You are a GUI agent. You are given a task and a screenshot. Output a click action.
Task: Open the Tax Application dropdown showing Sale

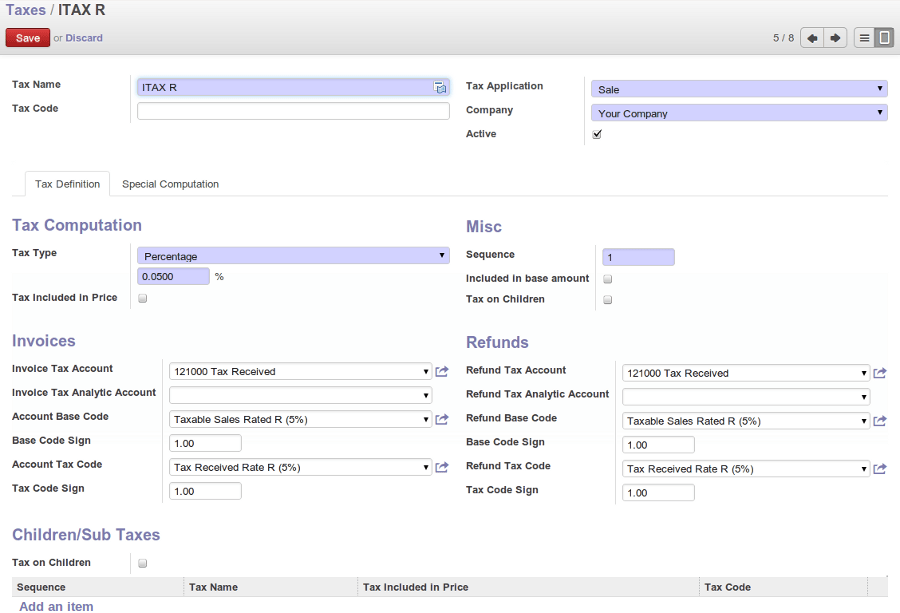click(x=739, y=88)
